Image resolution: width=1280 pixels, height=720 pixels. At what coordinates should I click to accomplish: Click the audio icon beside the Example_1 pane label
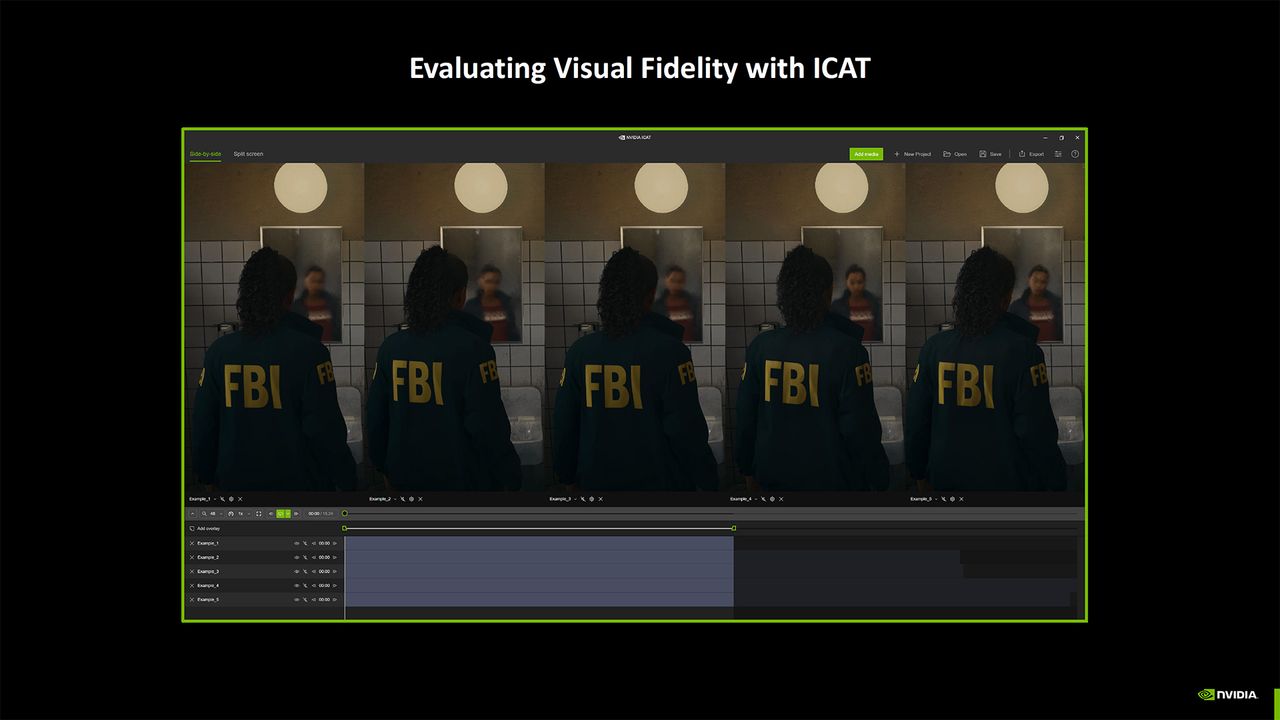(x=222, y=498)
